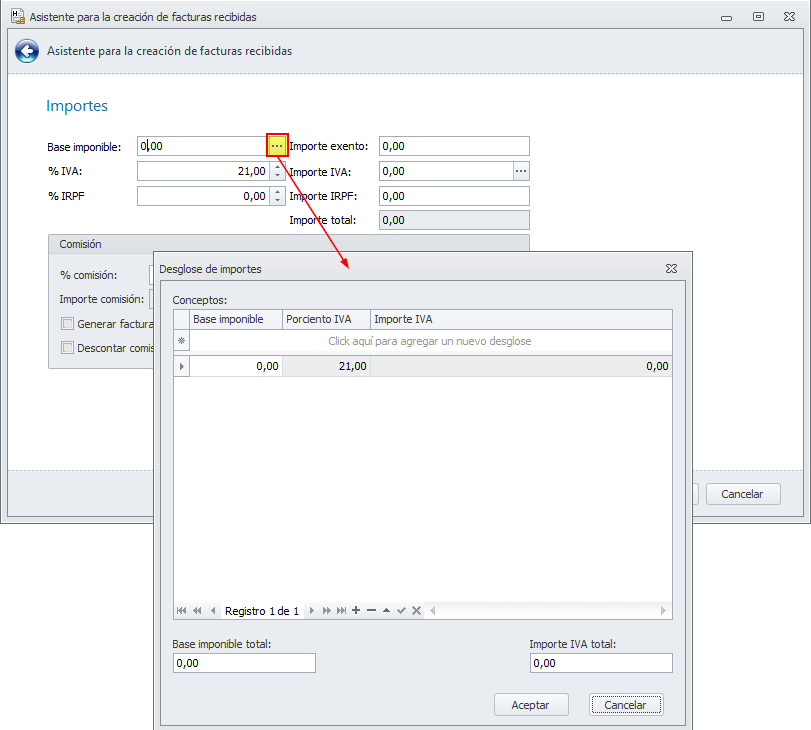
Task: Click the Importe total field
Action: 454,220
